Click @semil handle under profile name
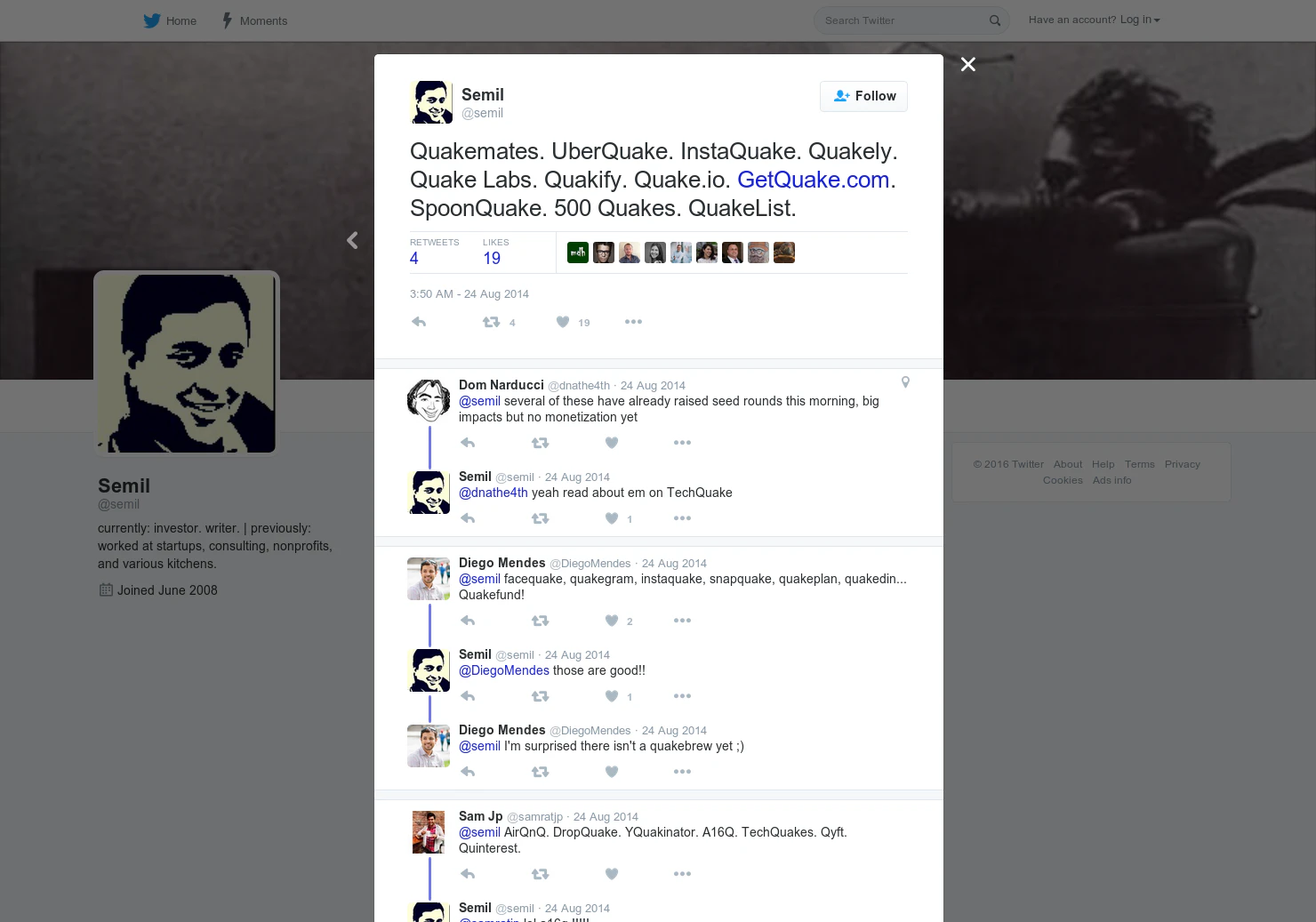Viewport: 1316px width, 922px height. 119,504
